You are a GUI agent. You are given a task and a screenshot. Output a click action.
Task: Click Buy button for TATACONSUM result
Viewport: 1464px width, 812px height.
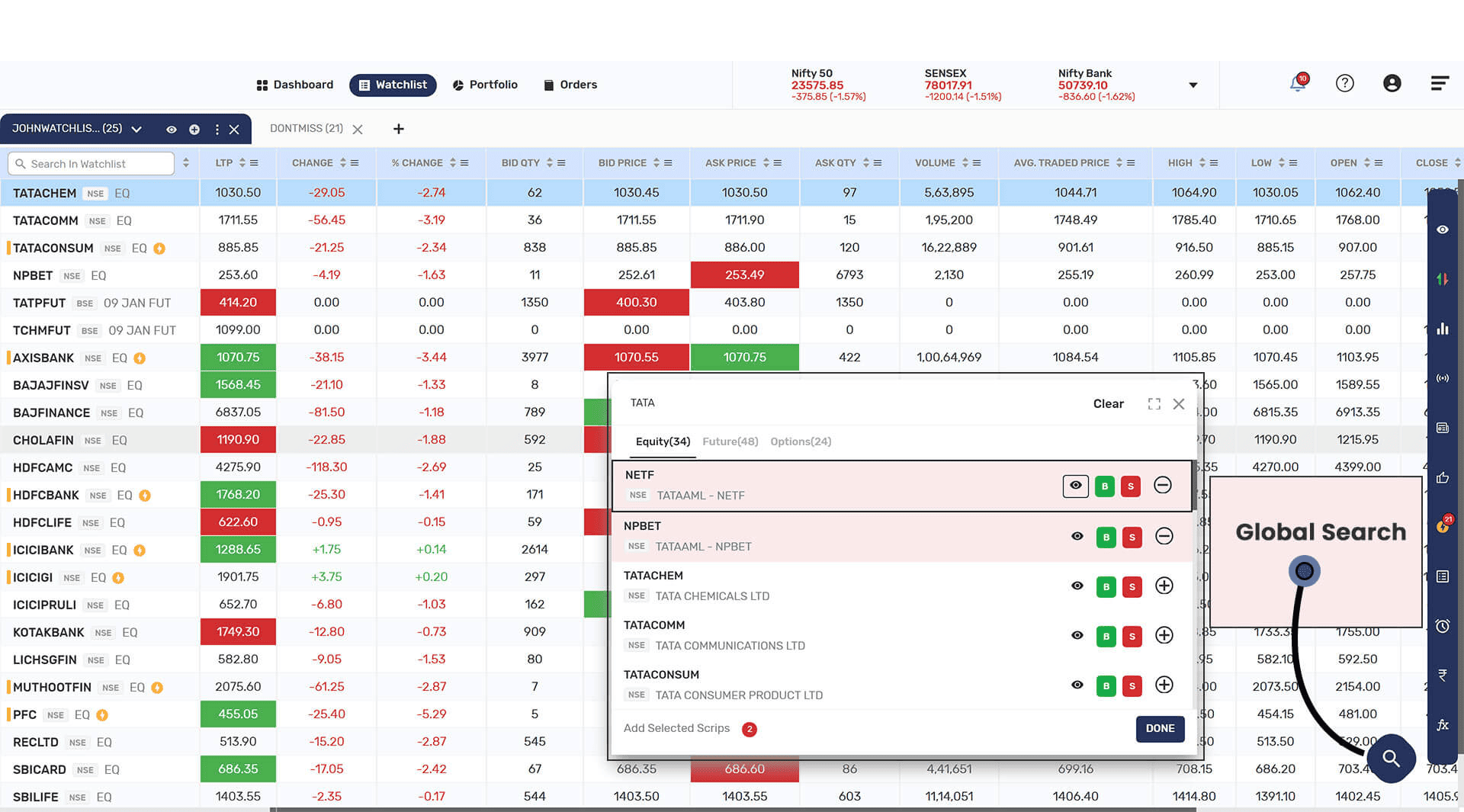[x=1106, y=685]
